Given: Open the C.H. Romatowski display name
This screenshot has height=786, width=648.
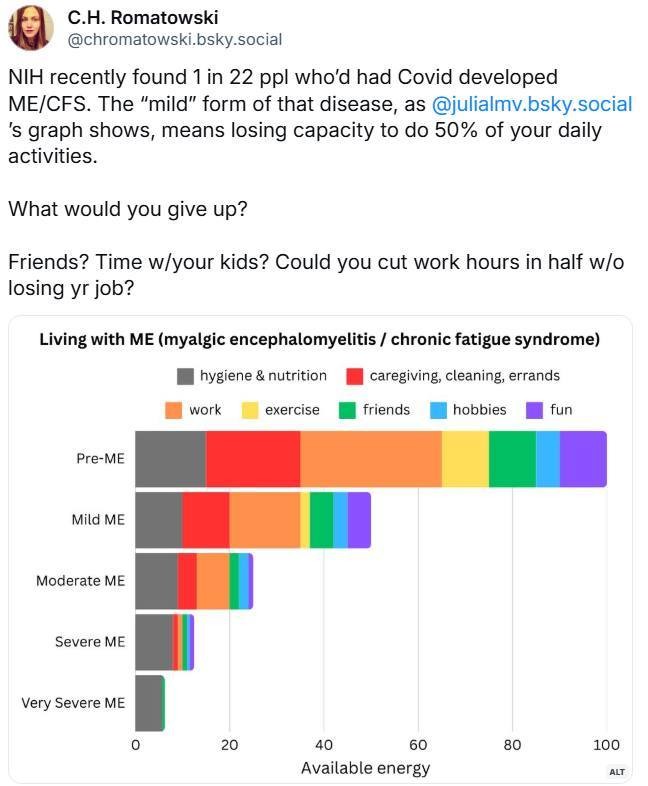Looking at the screenshot, I should pyautogui.click(x=143, y=18).
